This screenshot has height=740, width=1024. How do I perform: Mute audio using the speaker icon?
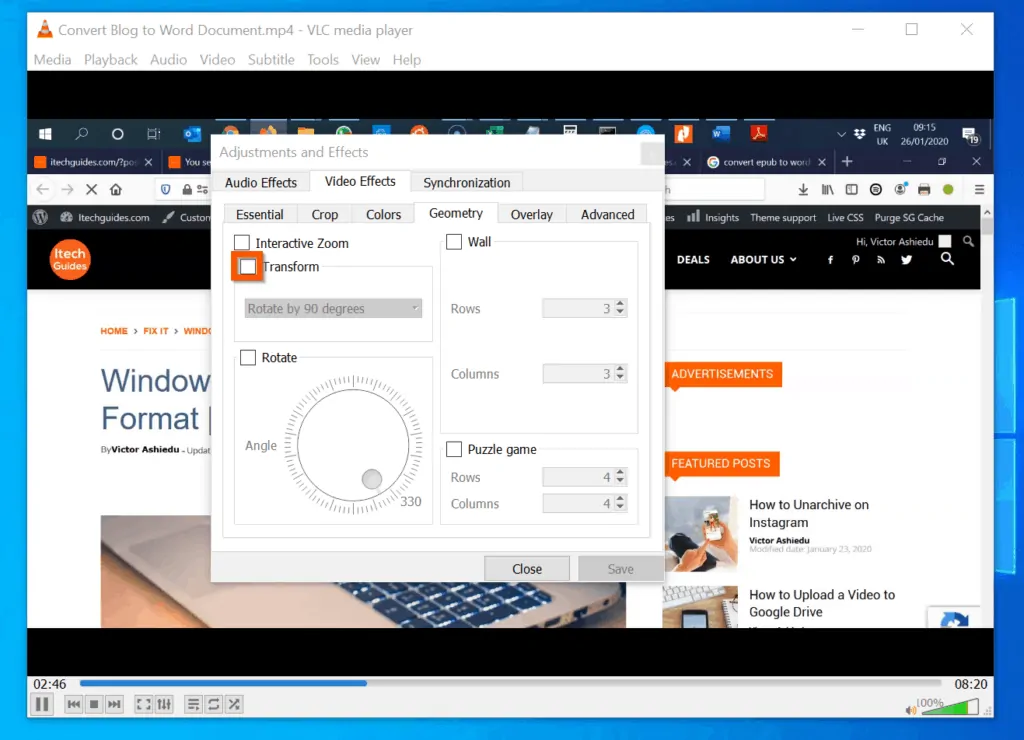909,709
